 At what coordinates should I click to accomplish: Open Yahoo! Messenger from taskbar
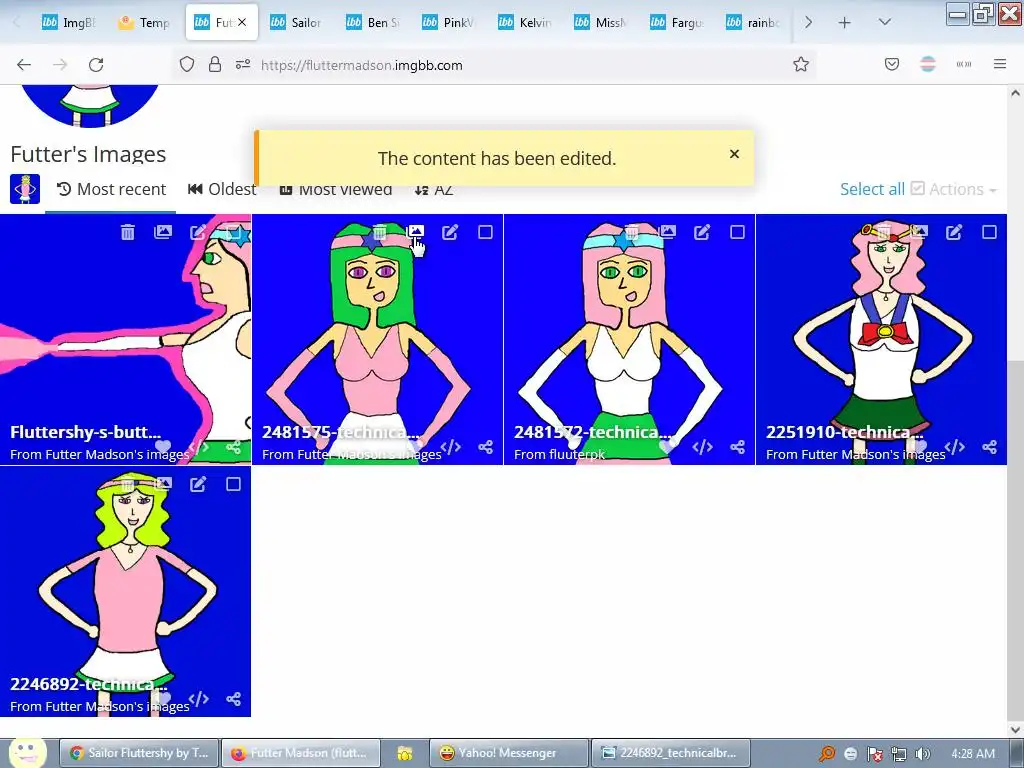tap(509, 753)
